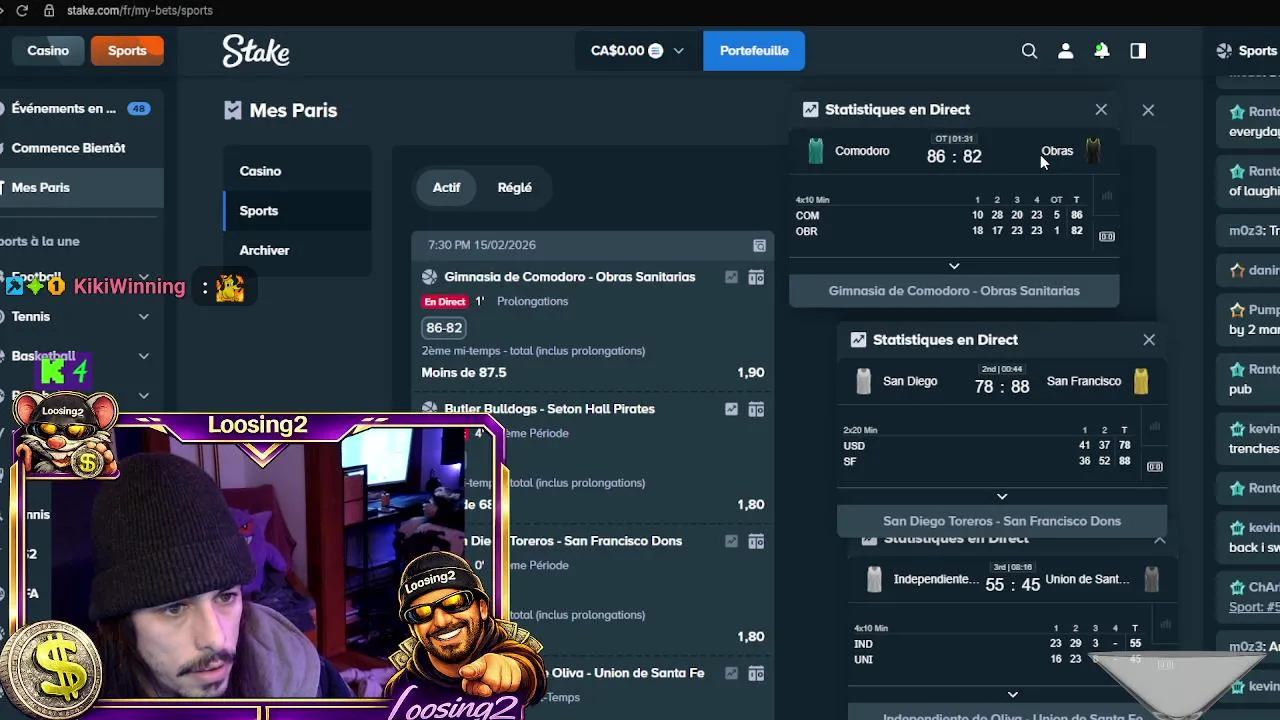Open scoreboard icon on the Union de Santa Fe bet
Image resolution: width=1280 pixels, height=720 pixels.
point(756,673)
